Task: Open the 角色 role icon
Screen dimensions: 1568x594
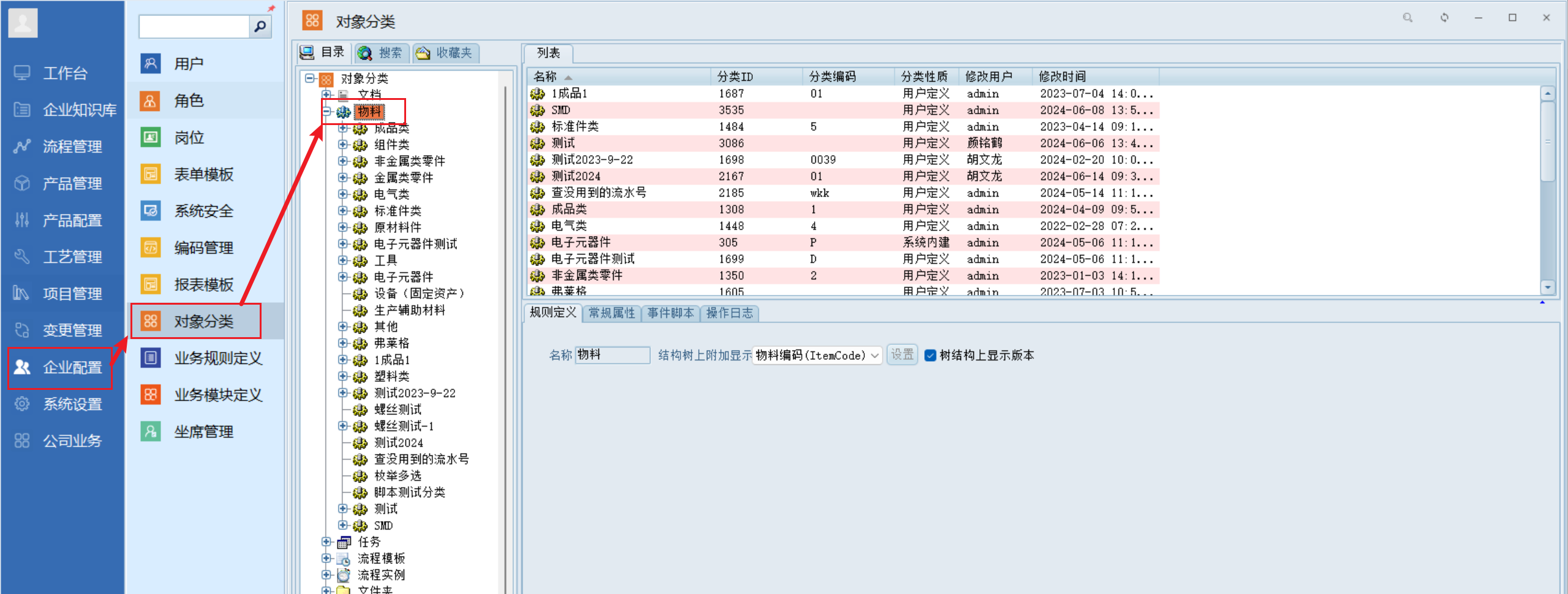Action: pos(151,101)
